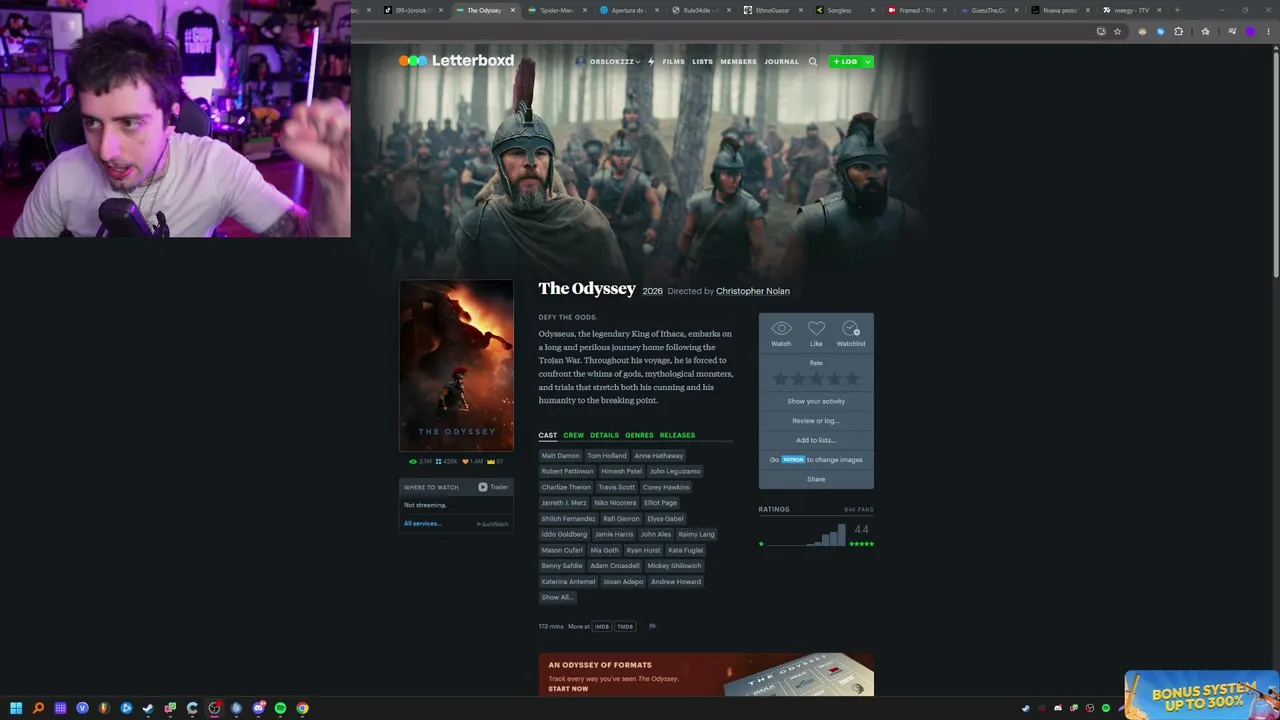Open Show your activity
Viewport: 1280px width, 720px height.
tap(816, 401)
